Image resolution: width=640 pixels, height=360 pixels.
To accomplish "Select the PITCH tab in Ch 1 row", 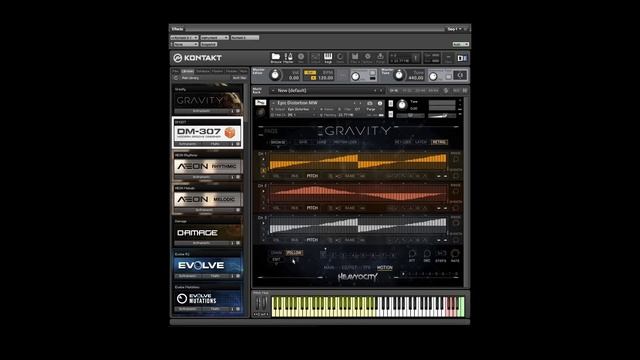I will pyautogui.click(x=312, y=176).
